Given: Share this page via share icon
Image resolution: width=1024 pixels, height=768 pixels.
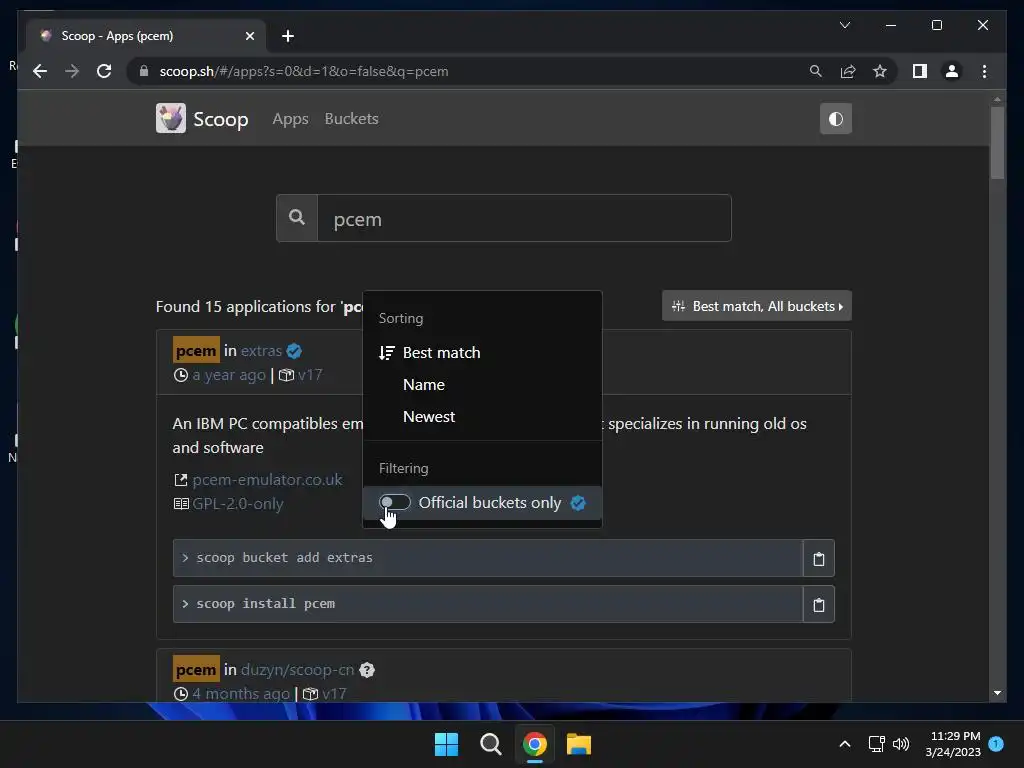Looking at the screenshot, I should [x=848, y=71].
